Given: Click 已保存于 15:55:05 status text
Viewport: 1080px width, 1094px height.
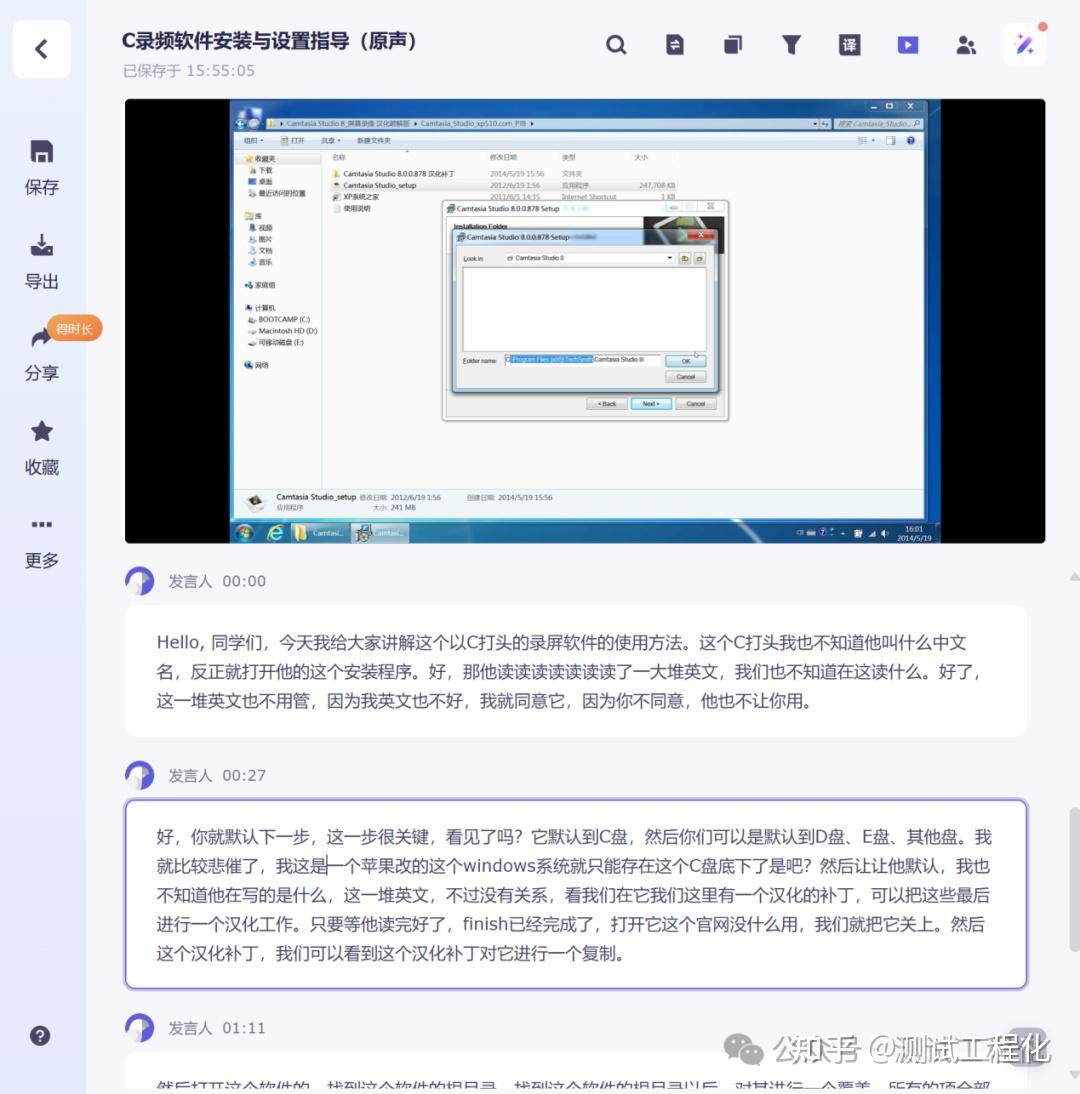Looking at the screenshot, I should coord(188,70).
